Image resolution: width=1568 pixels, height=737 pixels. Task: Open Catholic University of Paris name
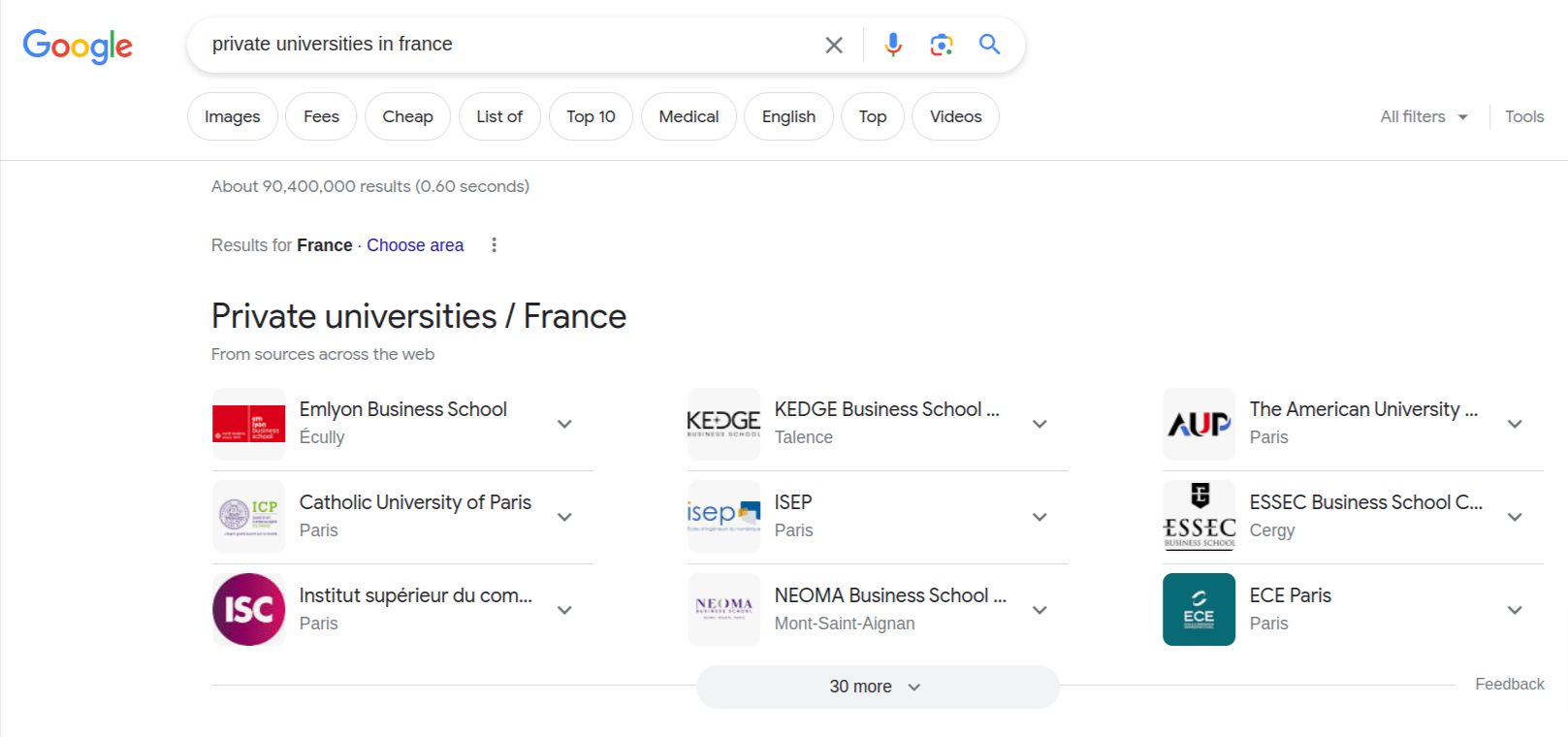pos(415,502)
